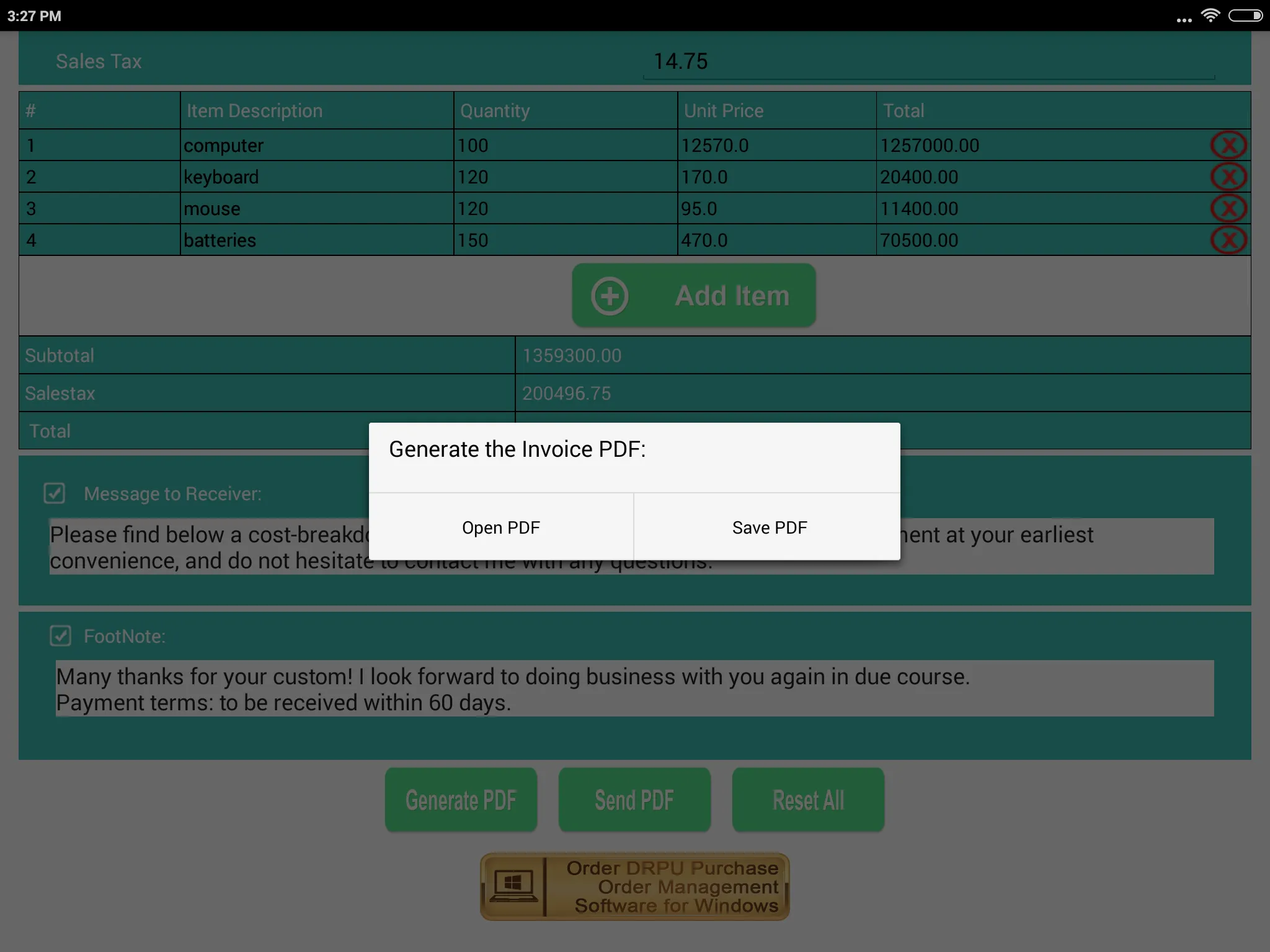The width and height of the screenshot is (1270, 952).
Task: Select Open PDF option
Action: point(501,527)
